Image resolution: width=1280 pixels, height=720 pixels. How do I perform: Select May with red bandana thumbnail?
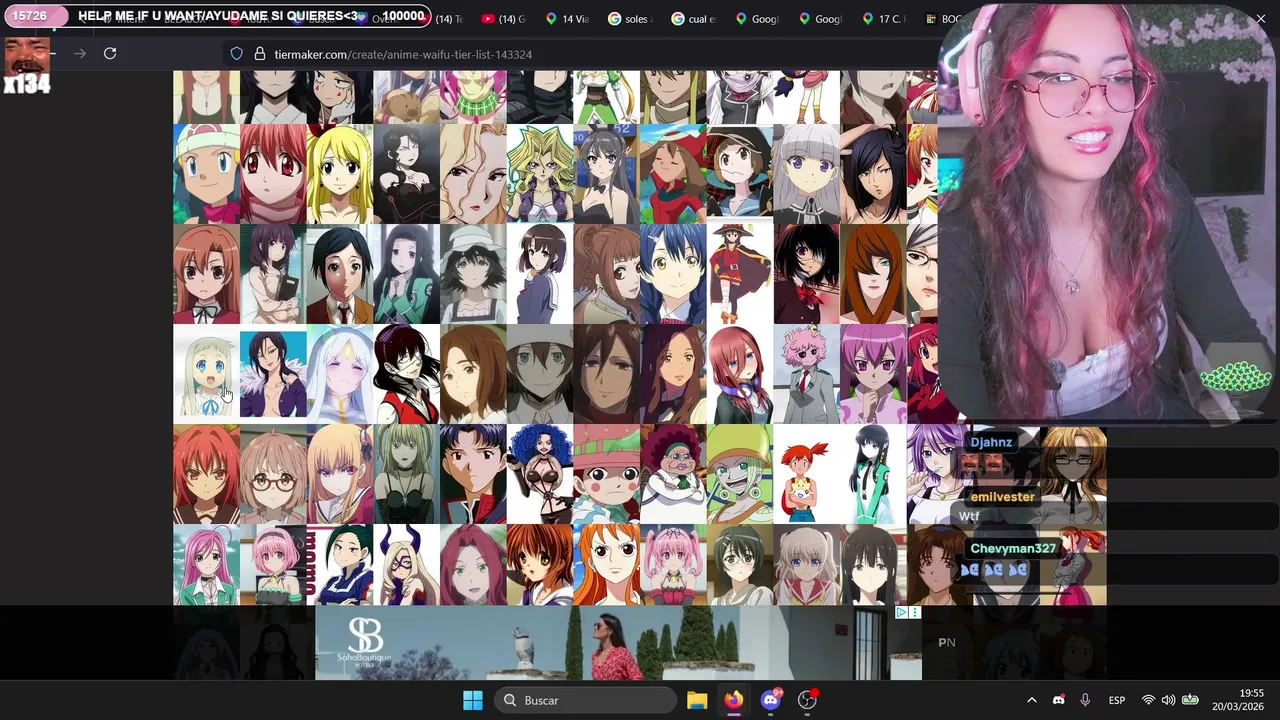pos(673,174)
